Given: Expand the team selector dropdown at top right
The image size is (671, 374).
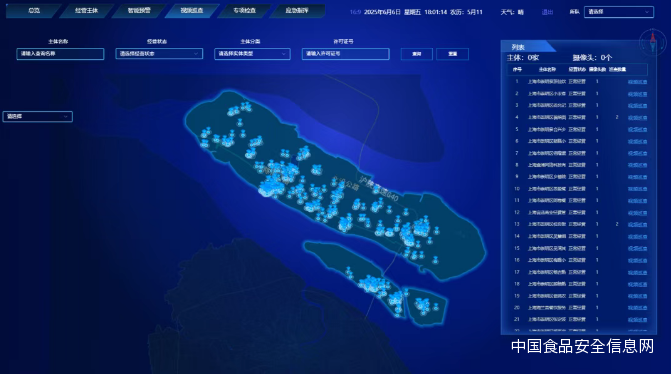Looking at the screenshot, I should tap(618, 12).
